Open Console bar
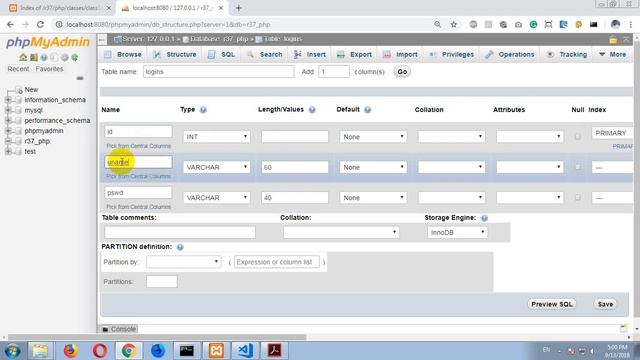The image size is (640, 360). click(119, 329)
